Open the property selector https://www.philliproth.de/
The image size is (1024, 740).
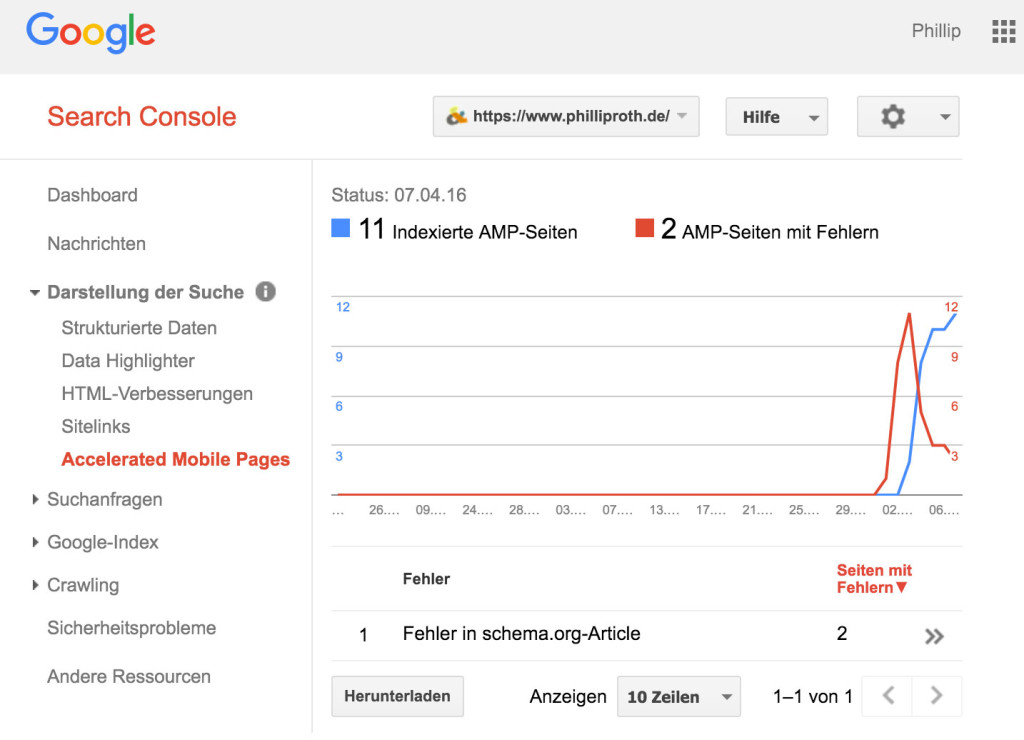pos(566,116)
